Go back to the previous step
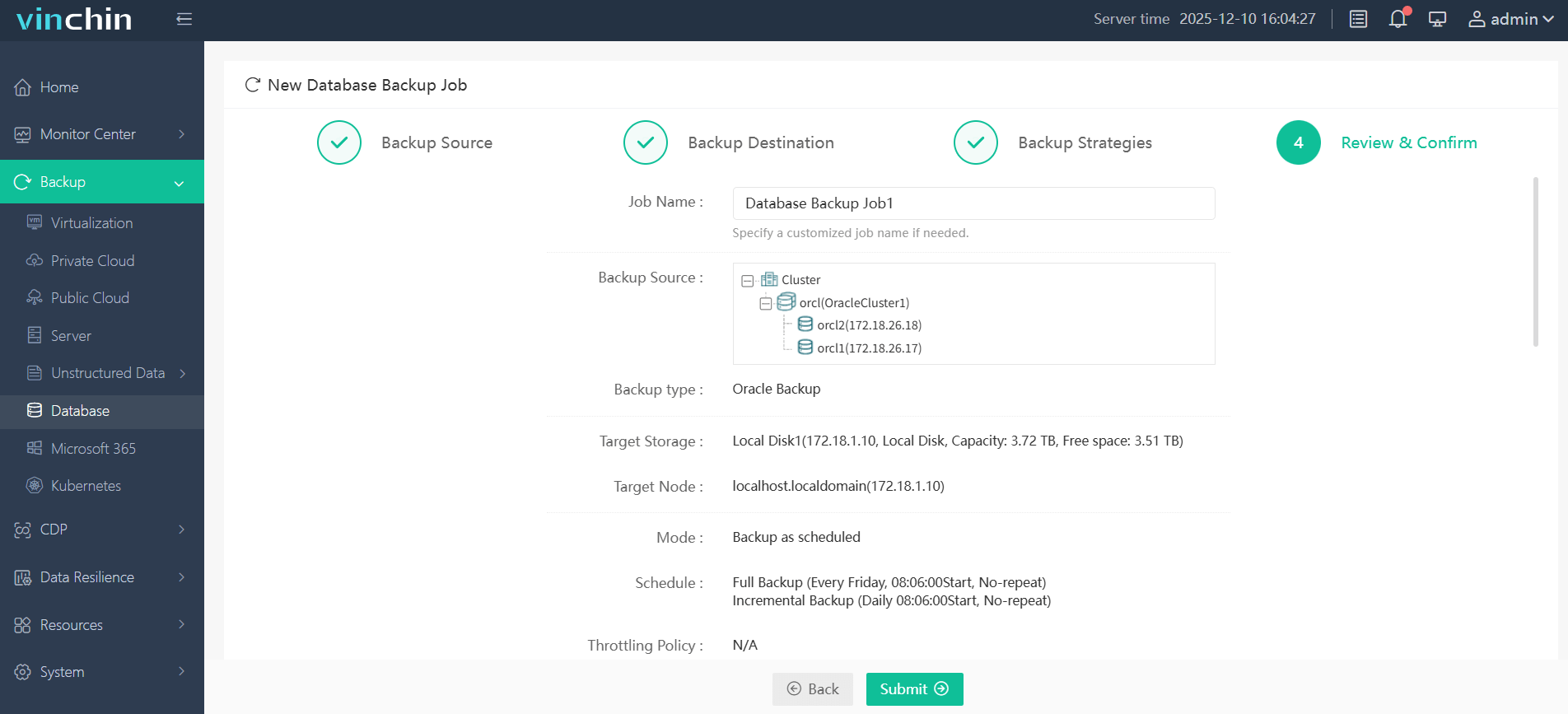Screen dimensions: 1568x714 (x=812, y=689)
